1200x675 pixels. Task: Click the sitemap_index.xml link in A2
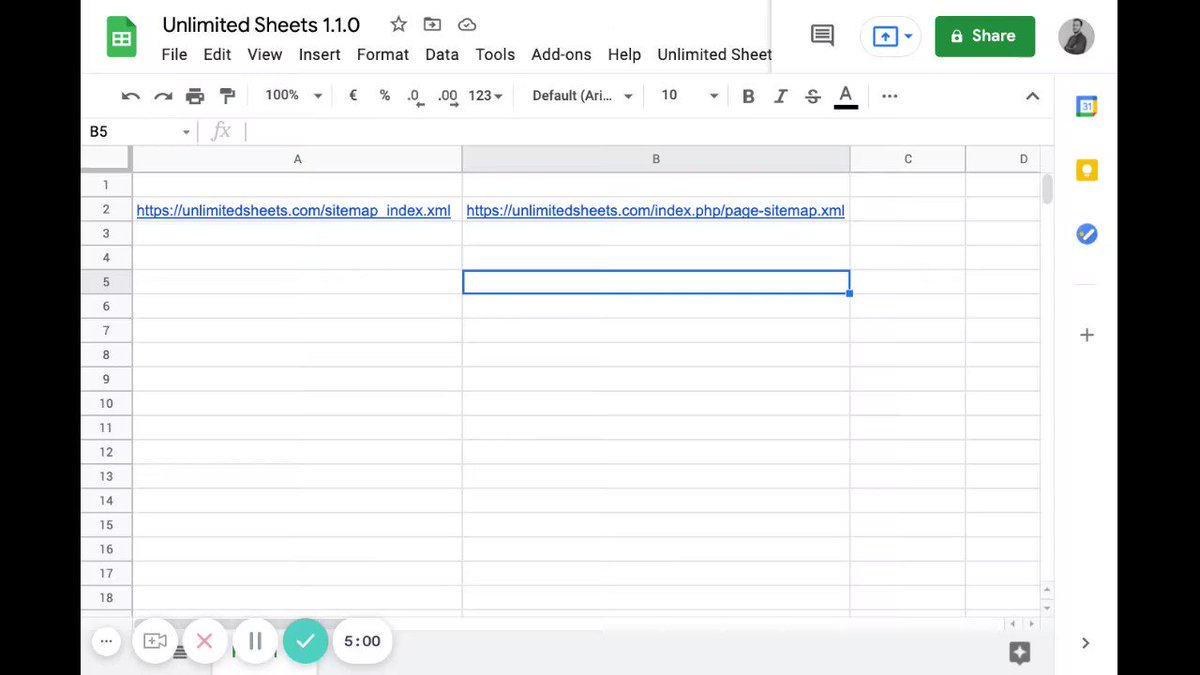[x=294, y=211]
